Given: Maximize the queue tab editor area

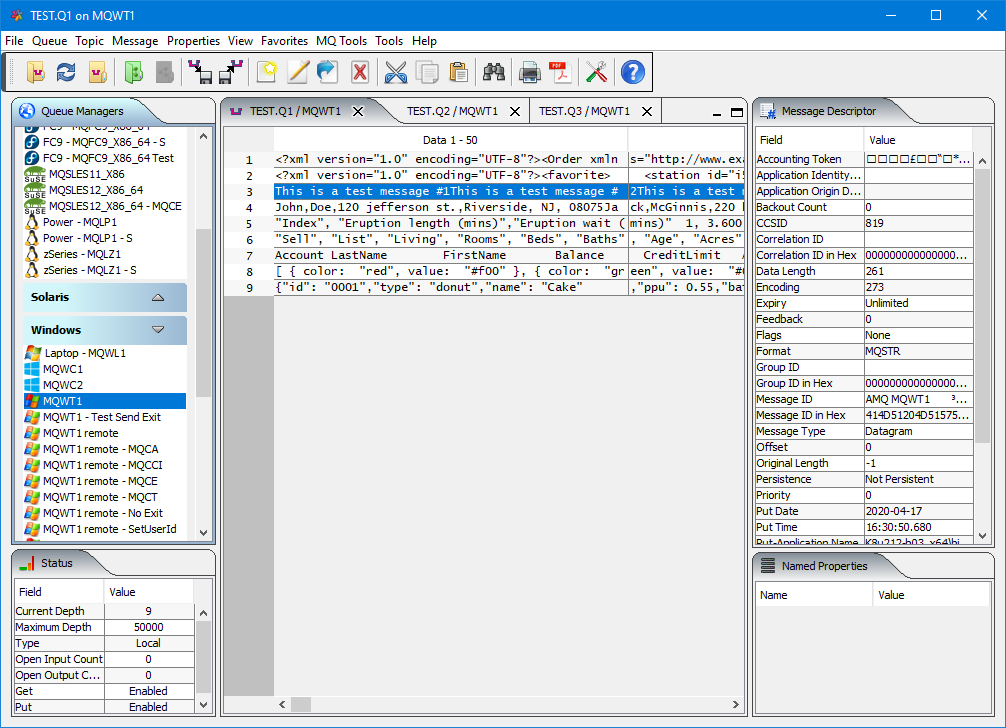Looking at the screenshot, I should [737, 113].
